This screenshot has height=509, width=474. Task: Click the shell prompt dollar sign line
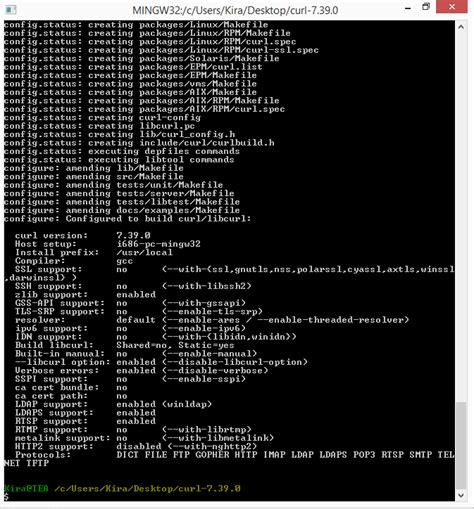point(6,497)
